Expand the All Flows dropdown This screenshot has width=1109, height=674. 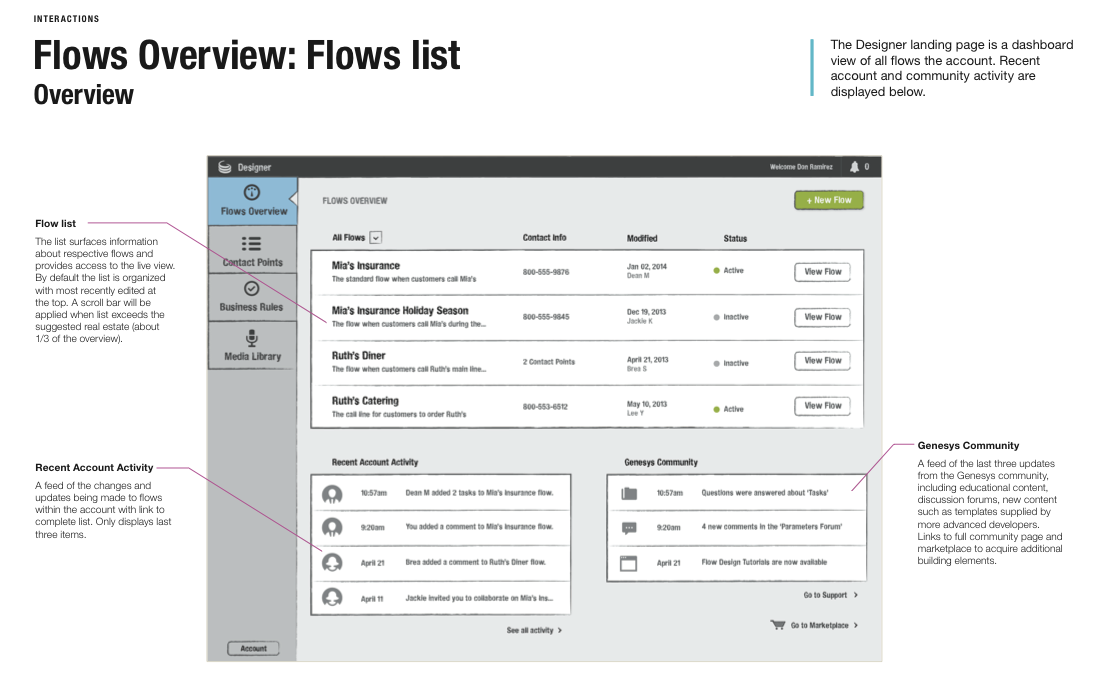[376, 238]
